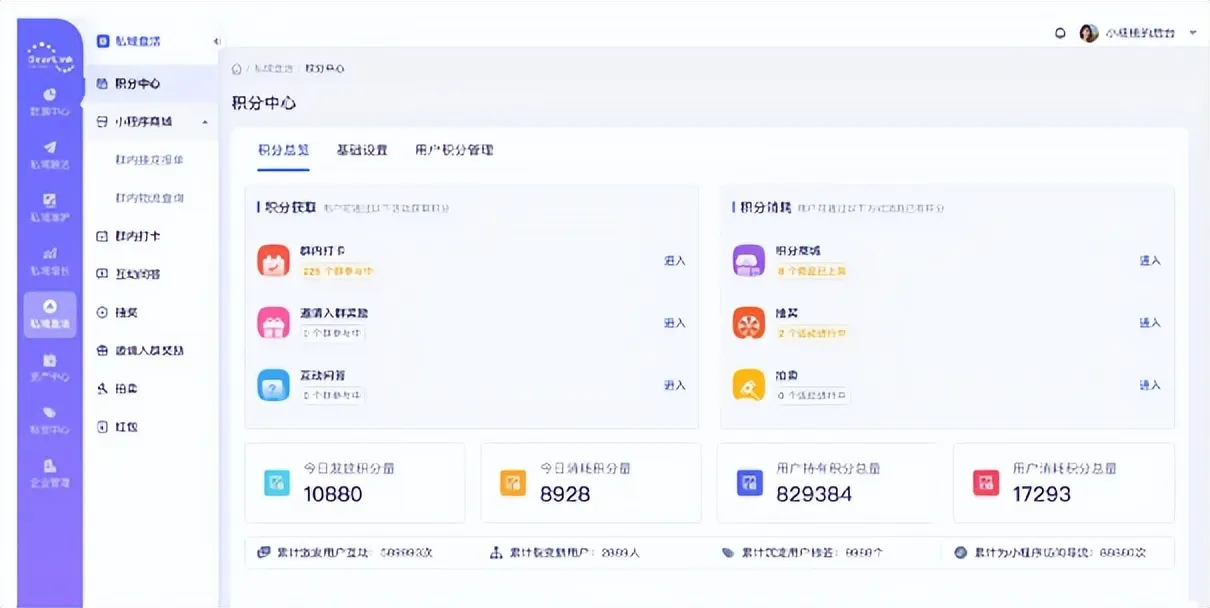Collapse the secondary menu using its top arrow

pos(217,41)
